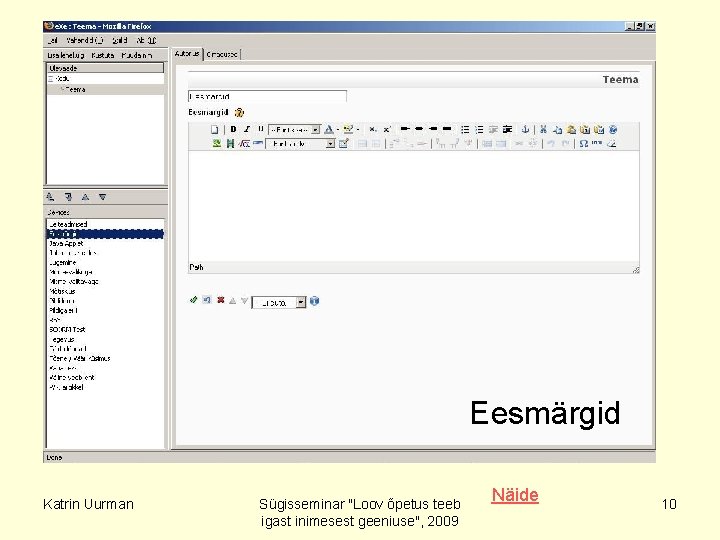
Task: Click the highlight background color icon
Action: tap(348, 130)
